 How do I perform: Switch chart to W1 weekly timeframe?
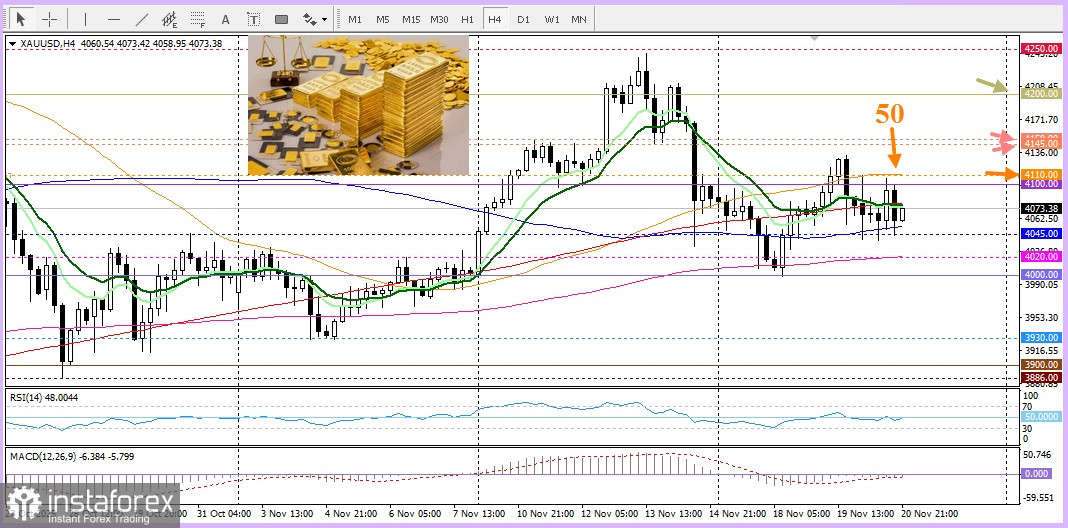(x=552, y=19)
